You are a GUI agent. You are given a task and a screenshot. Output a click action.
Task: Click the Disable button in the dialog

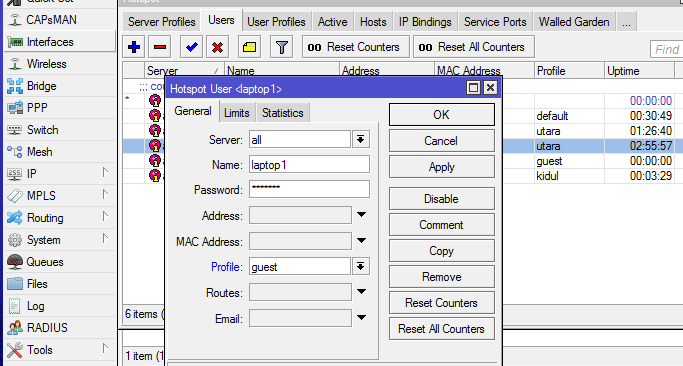(442, 199)
